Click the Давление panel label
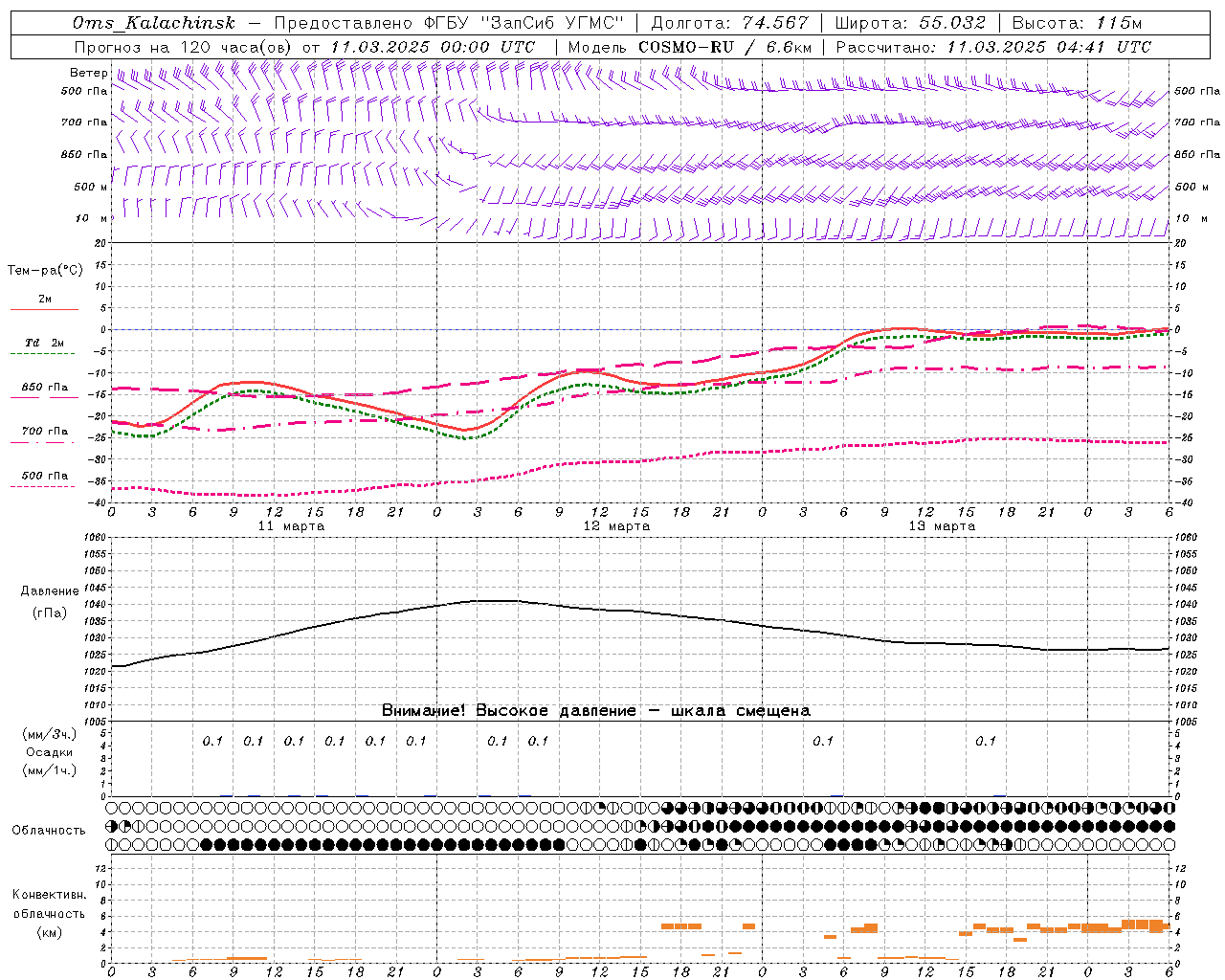The width and height of the screenshot is (1225, 980). pos(50,591)
